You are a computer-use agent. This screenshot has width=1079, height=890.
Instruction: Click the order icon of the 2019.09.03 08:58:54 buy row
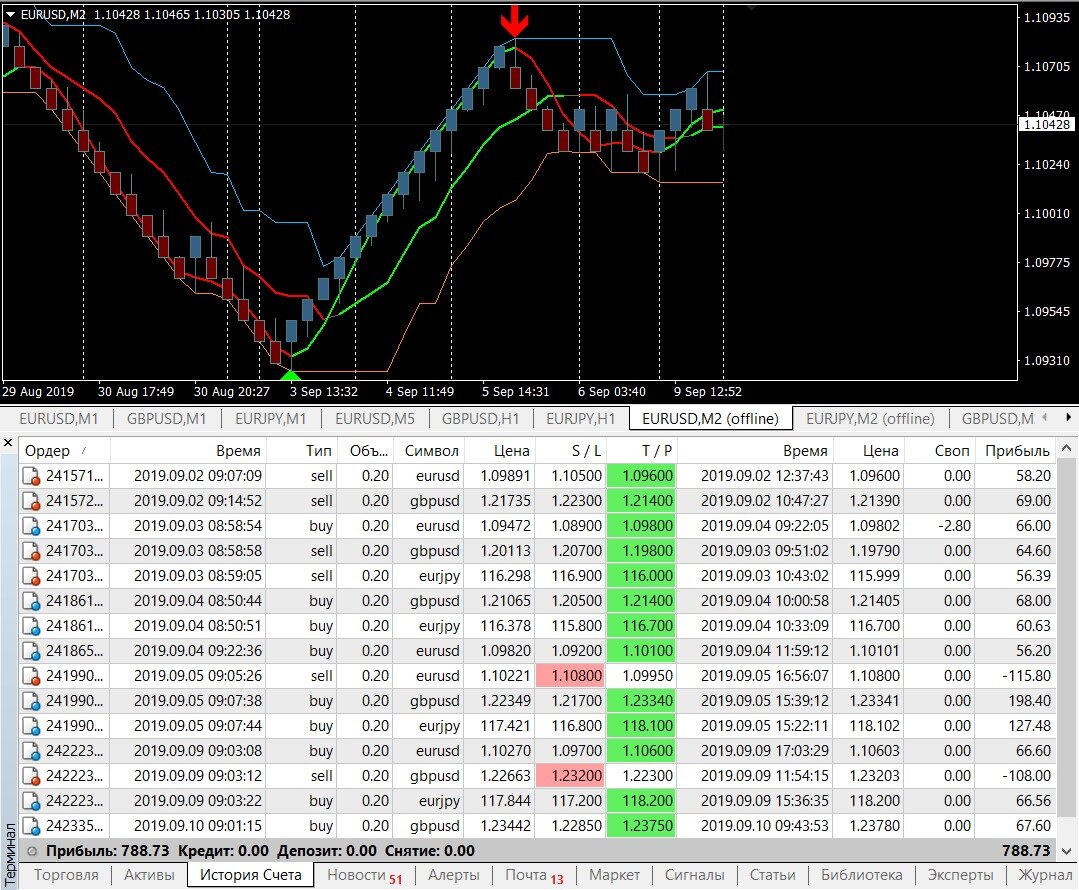click(31, 526)
